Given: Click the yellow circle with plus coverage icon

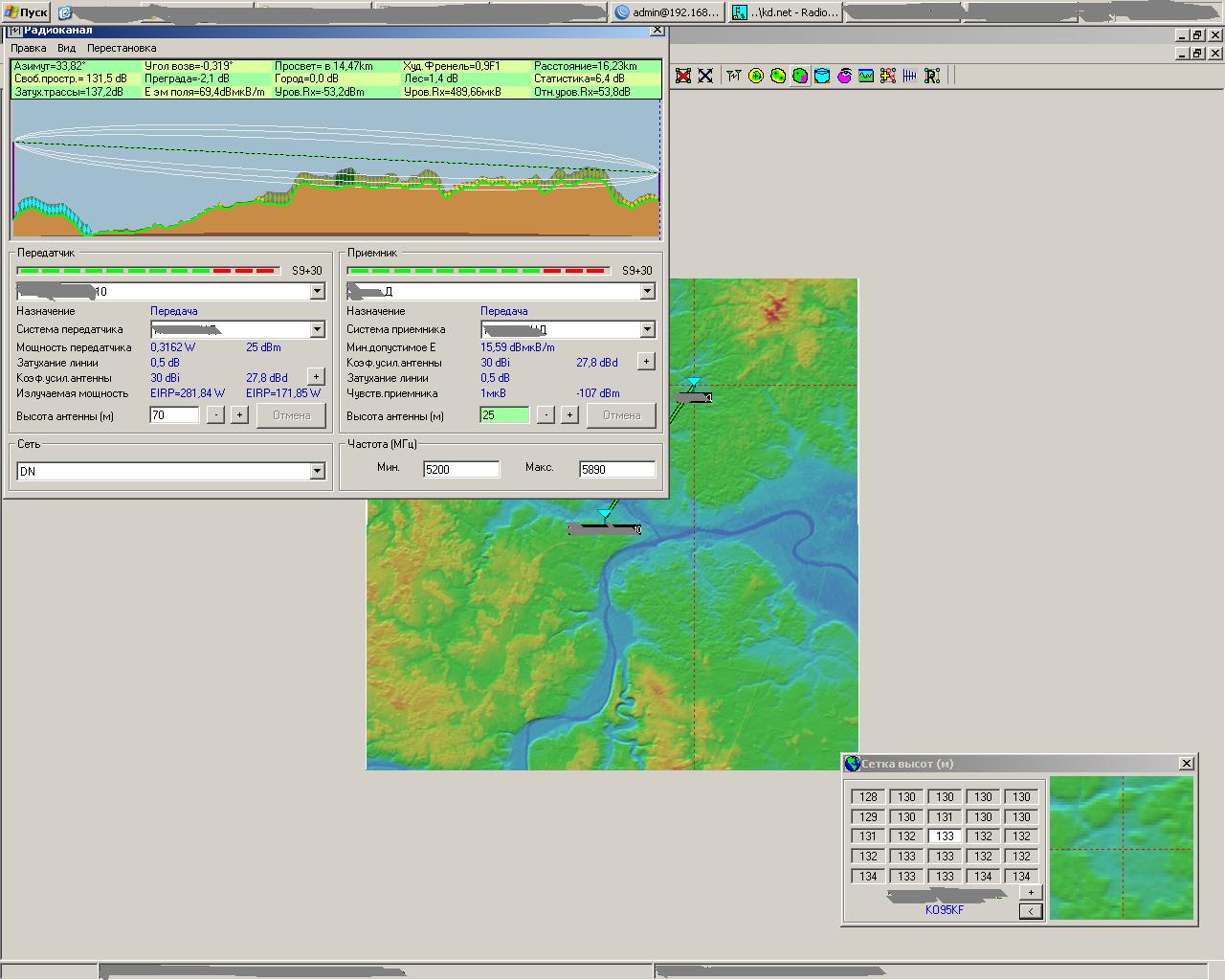Looking at the screenshot, I should pyautogui.click(x=756, y=76).
